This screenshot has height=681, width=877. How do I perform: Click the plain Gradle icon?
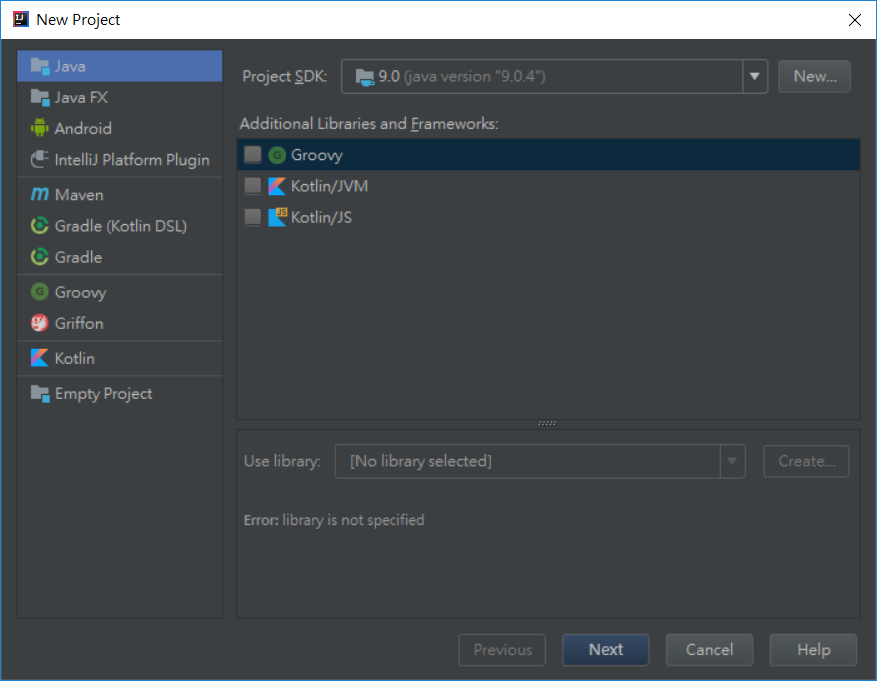click(40, 257)
